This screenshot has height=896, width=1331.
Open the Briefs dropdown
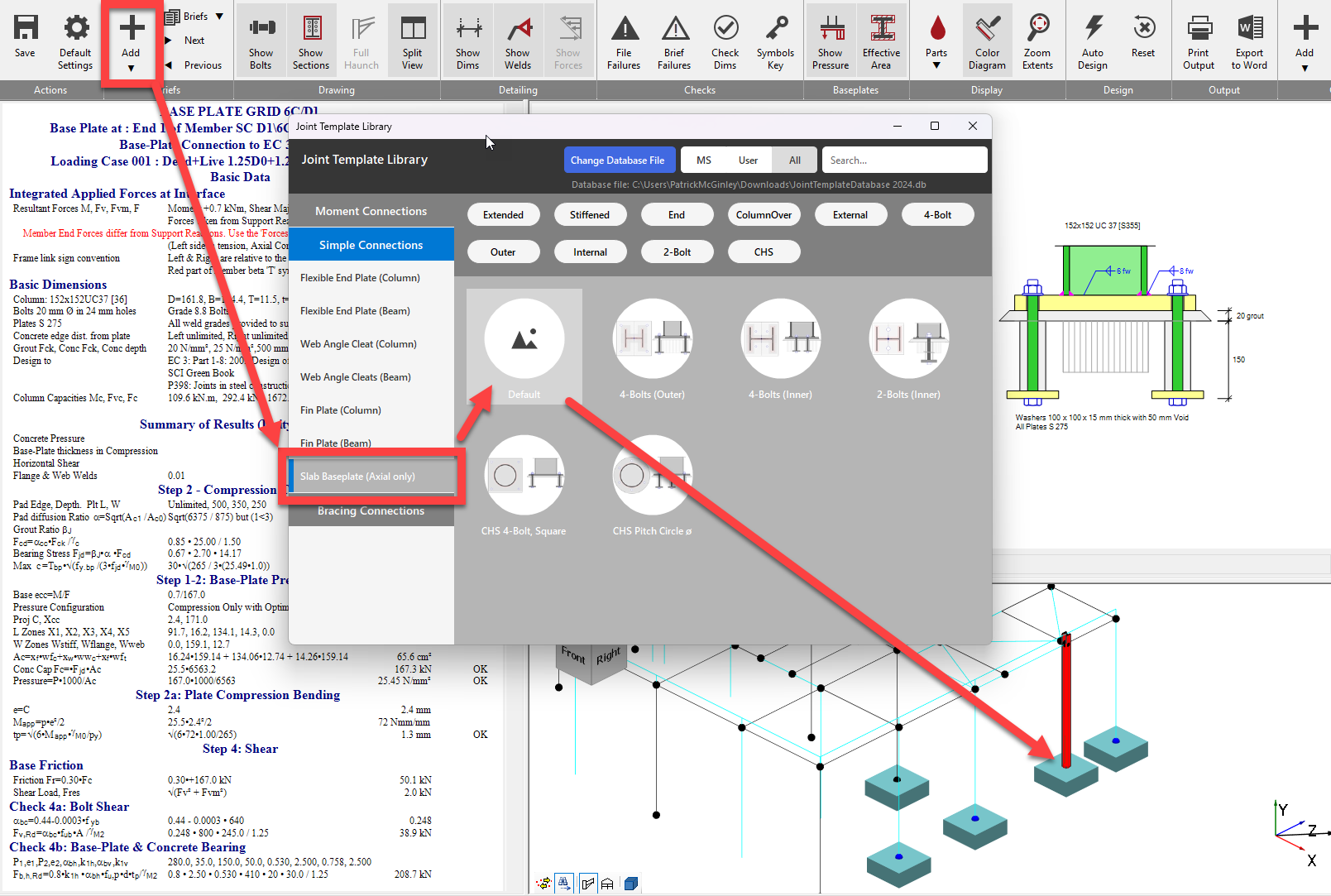coord(194,17)
